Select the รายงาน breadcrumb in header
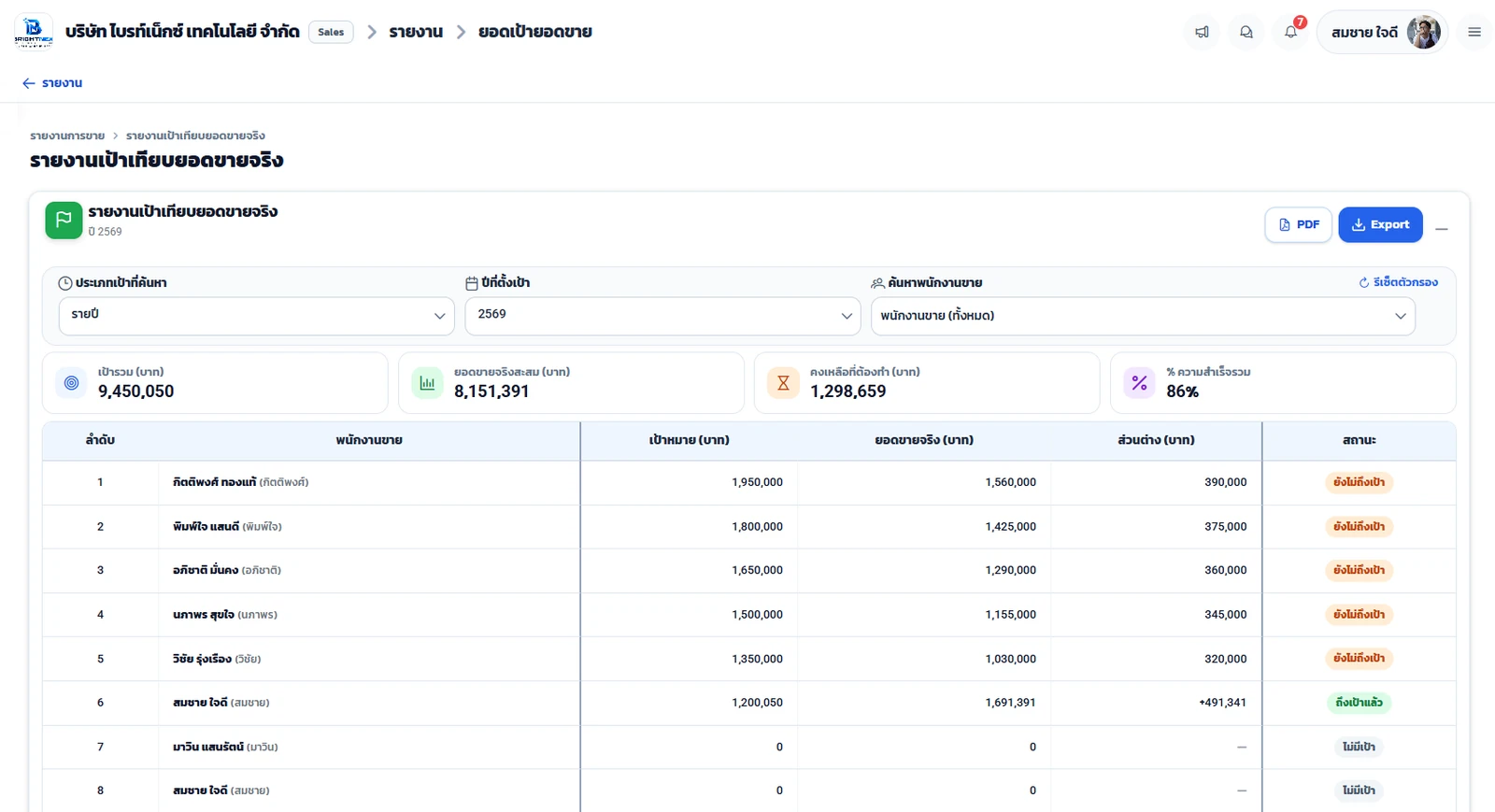This screenshot has width=1495, height=812. point(416,32)
